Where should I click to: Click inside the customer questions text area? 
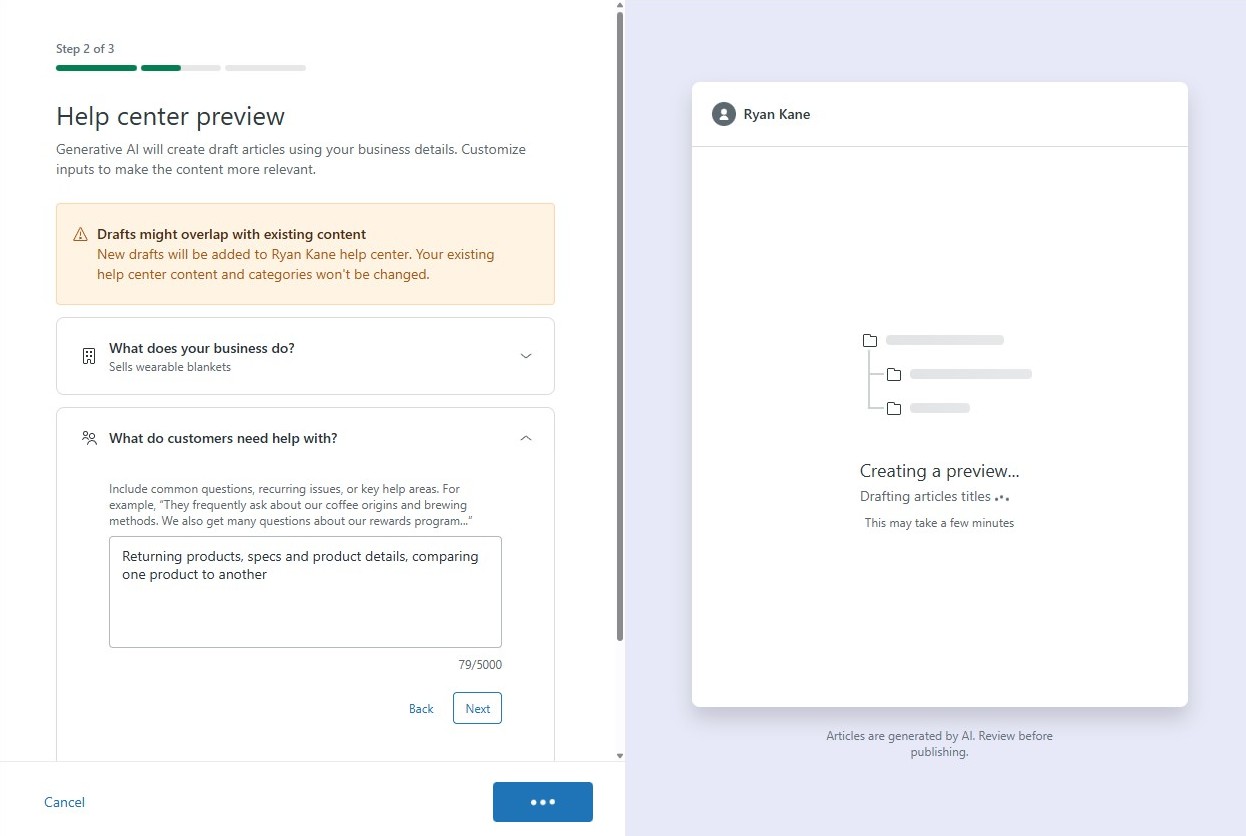coord(305,590)
